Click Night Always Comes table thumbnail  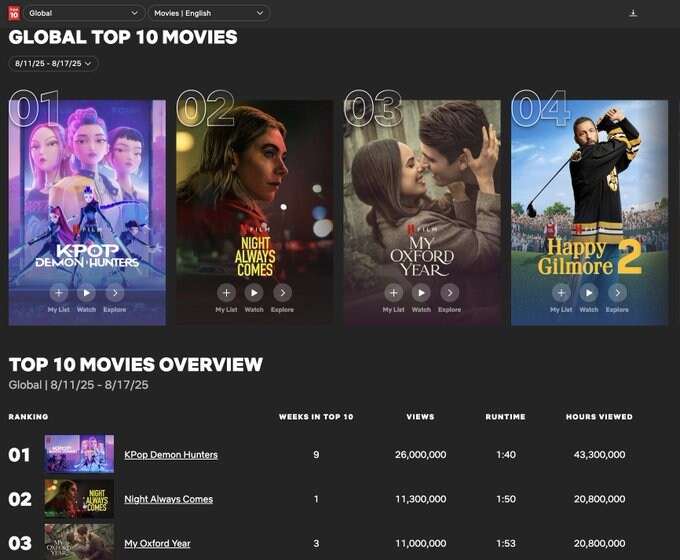pyautogui.click(x=79, y=498)
